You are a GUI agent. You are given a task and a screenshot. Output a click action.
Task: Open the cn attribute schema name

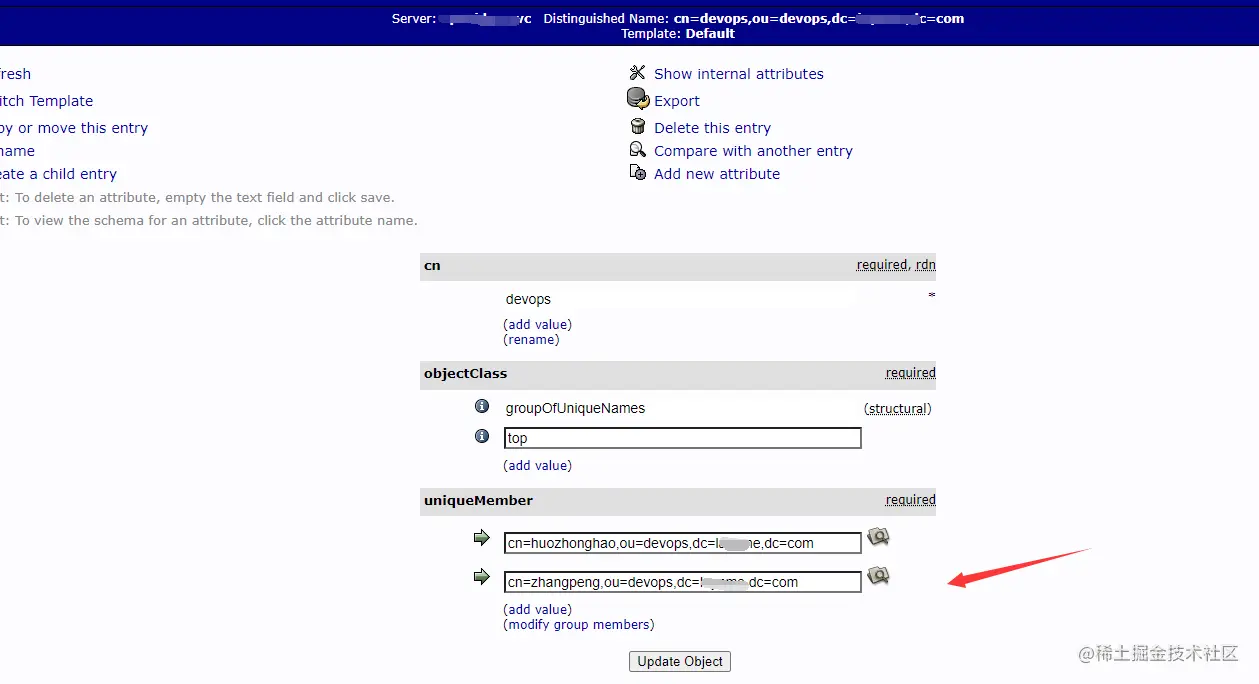[x=432, y=266]
